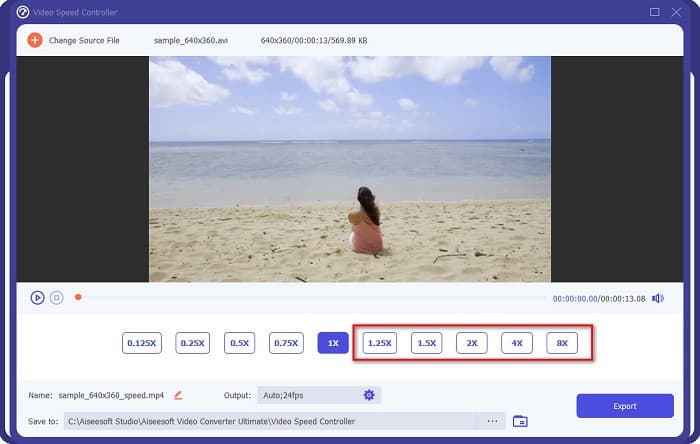Click the Save to path field
The width and height of the screenshot is (700, 444).
pos(284,421)
